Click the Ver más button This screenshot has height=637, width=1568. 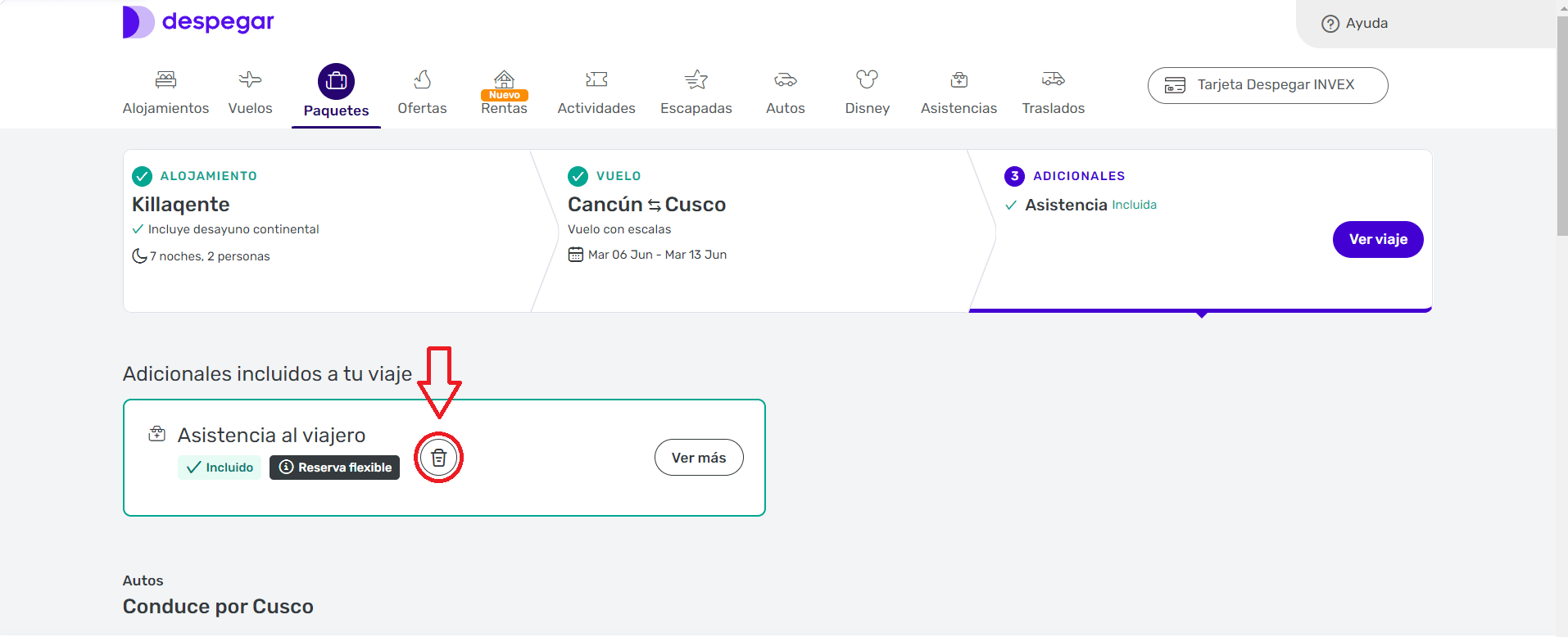coord(699,458)
